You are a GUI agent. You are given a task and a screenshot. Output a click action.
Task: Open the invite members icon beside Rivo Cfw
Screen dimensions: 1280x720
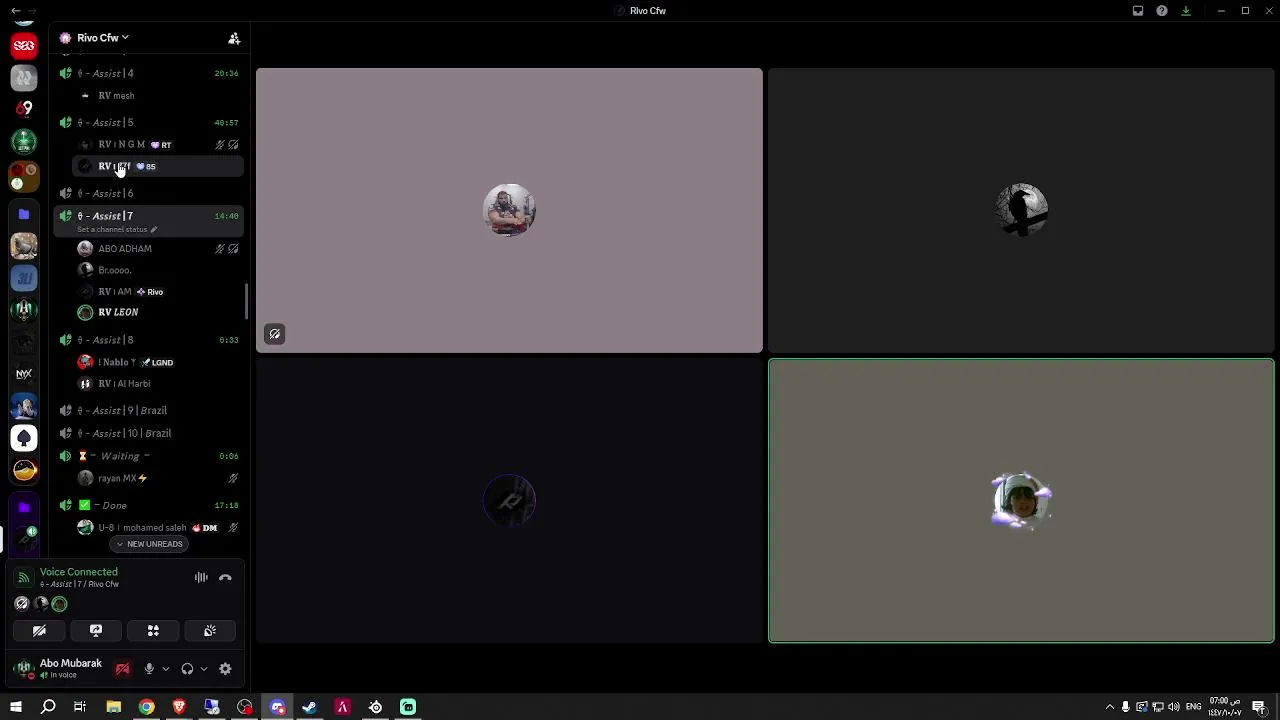[234, 38]
